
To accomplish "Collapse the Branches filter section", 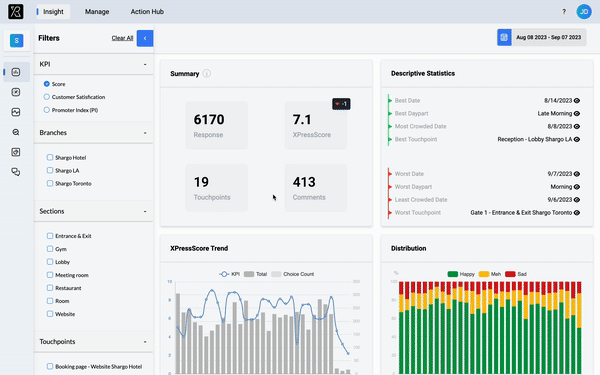I will pos(145,133).
